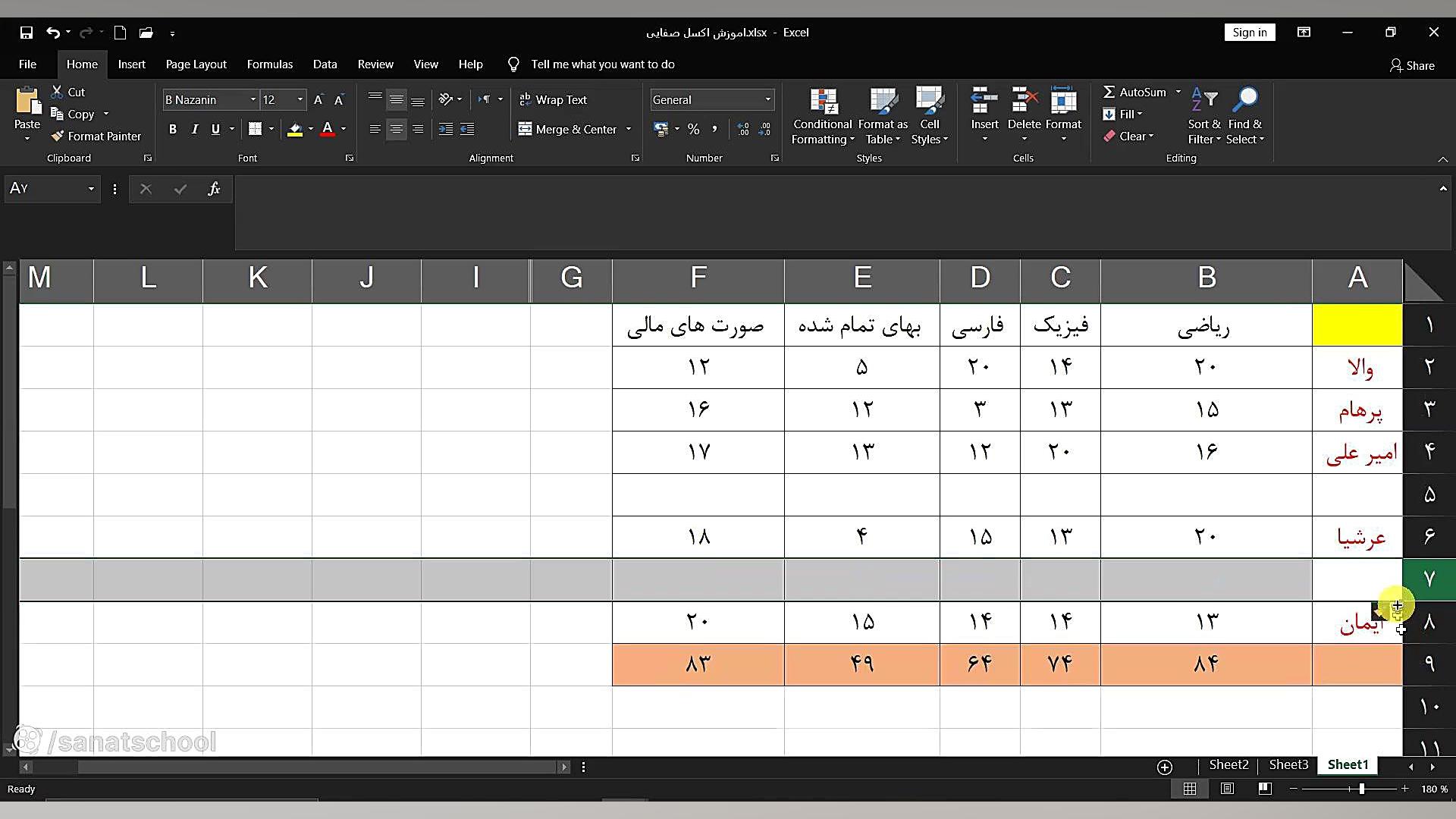Click the AutoSum sigma icon
This screenshot has width=1456, height=819.
1109,92
